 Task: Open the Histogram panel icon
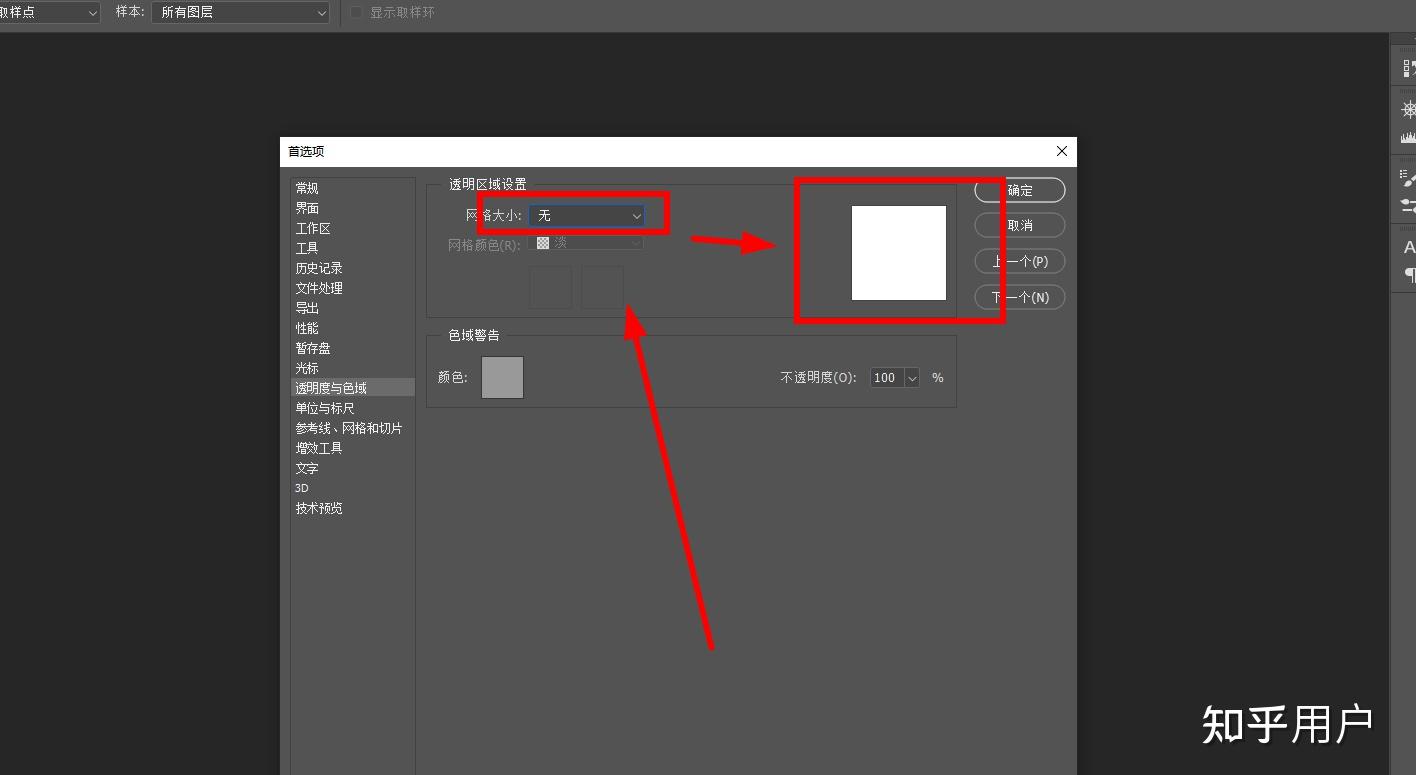[x=1409, y=137]
